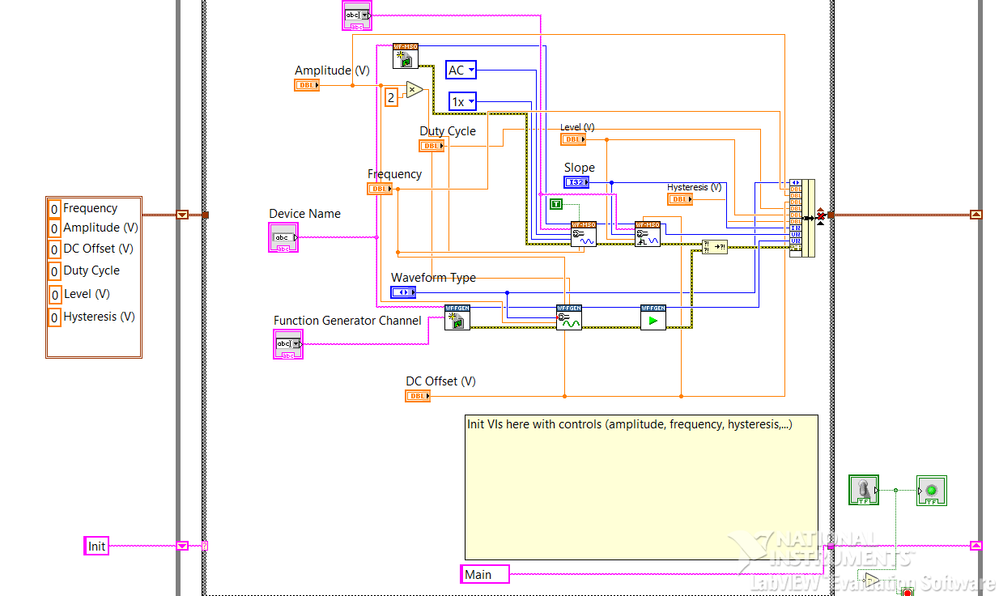Image resolution: width=999 pixels, height=596 pixels.
Task: Click the 'Function Generator Channel' label
Action: [x=347, y=321]
